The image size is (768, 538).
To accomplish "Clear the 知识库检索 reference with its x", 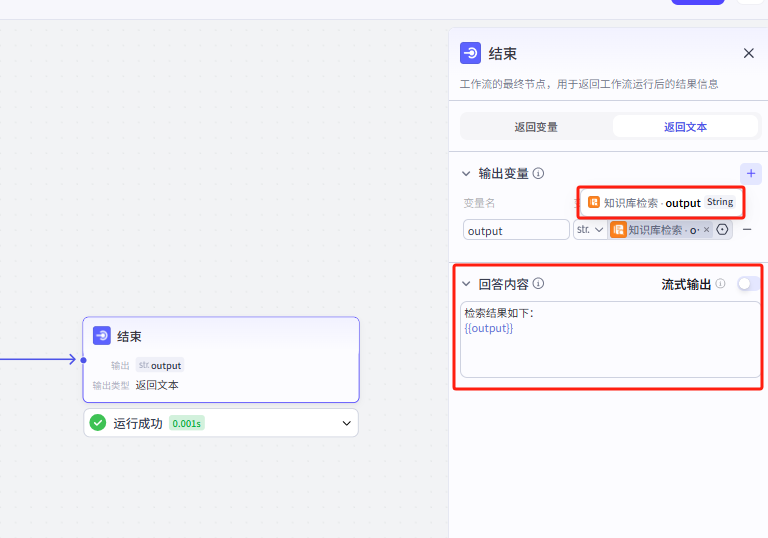I will click(x=706, y=230).
